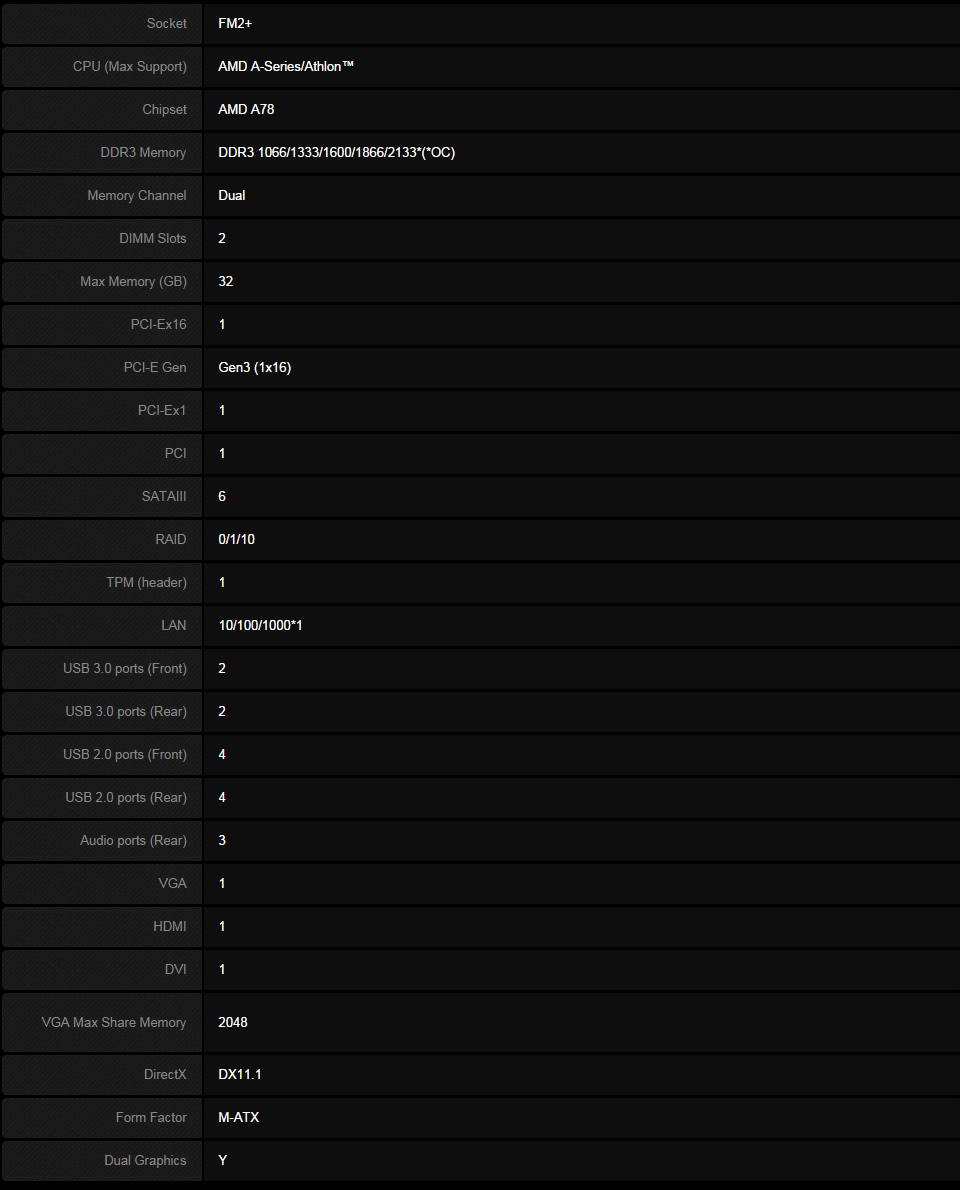The height and width of the screenshot is (1190, 960).
Task: Click the AMD A78 chipset value
Action: (246, 110)
